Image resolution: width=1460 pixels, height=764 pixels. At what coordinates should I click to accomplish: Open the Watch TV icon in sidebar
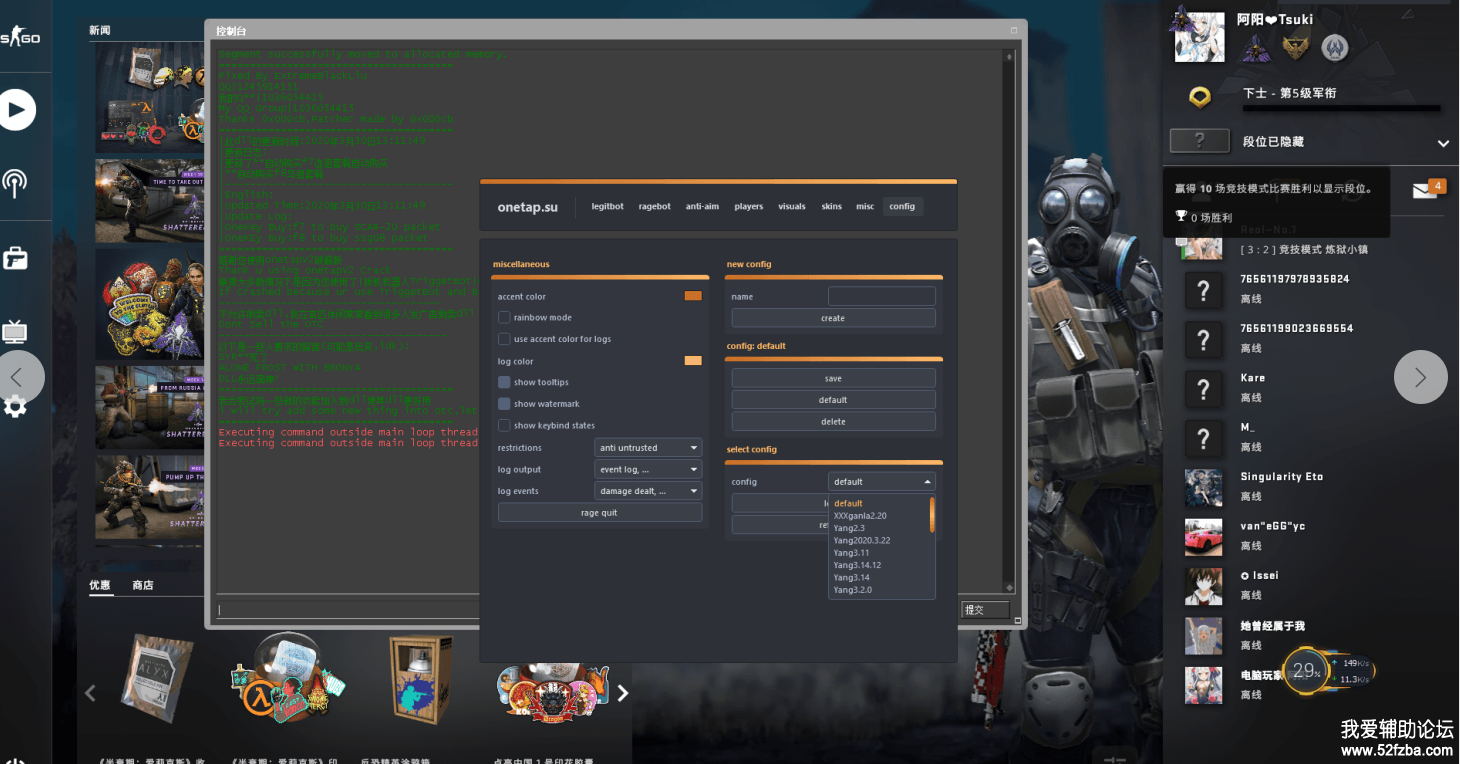[x=15, y=332]
